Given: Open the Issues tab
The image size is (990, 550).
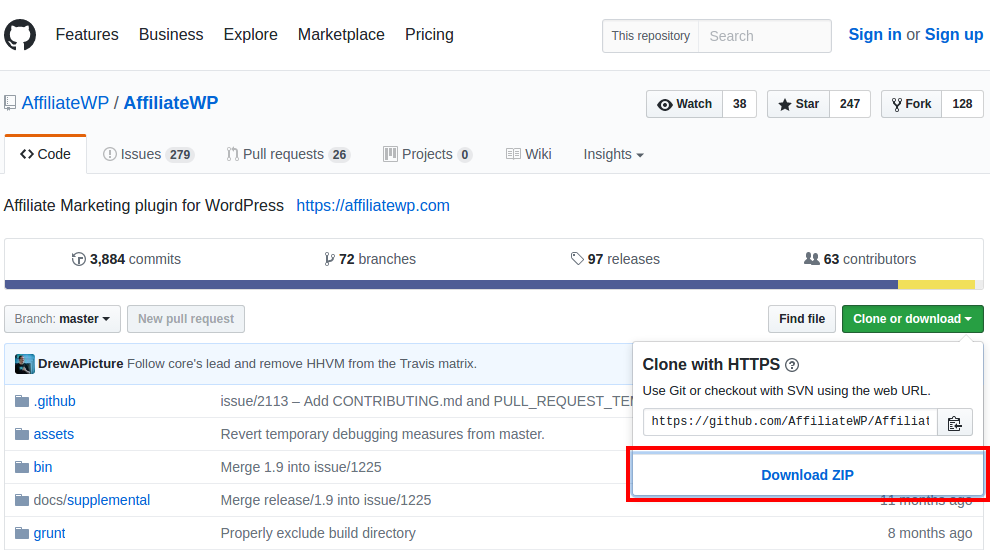Looking at the screenshot, I should (148, 154).
